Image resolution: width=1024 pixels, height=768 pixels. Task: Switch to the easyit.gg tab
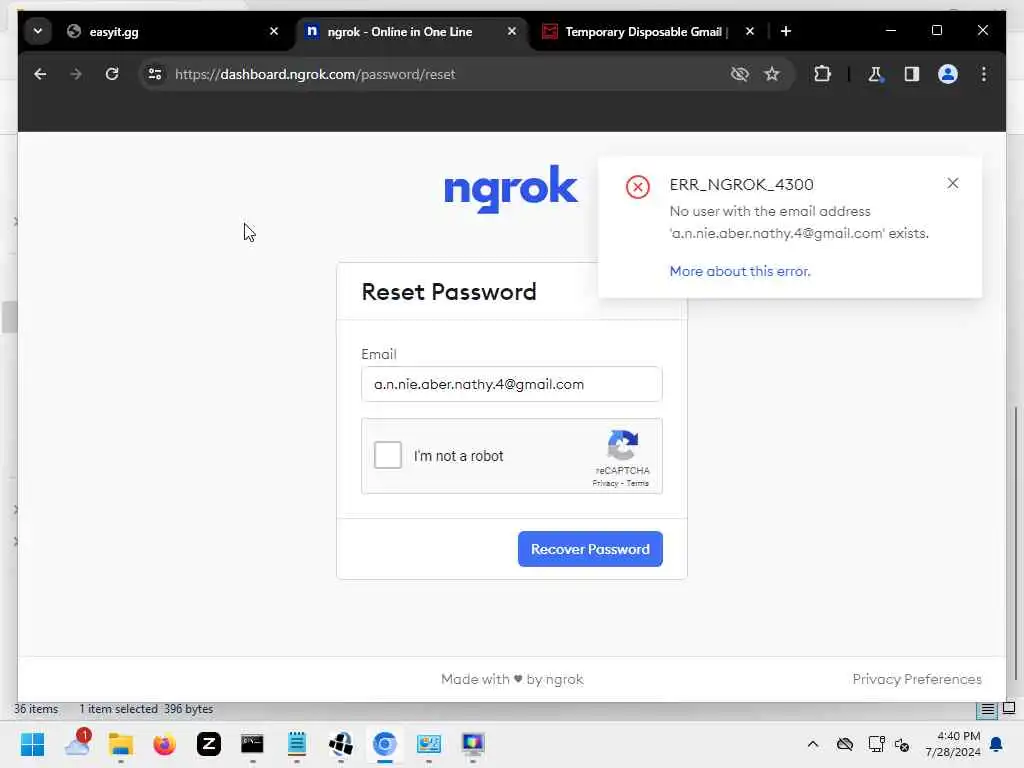pos(172,31)
